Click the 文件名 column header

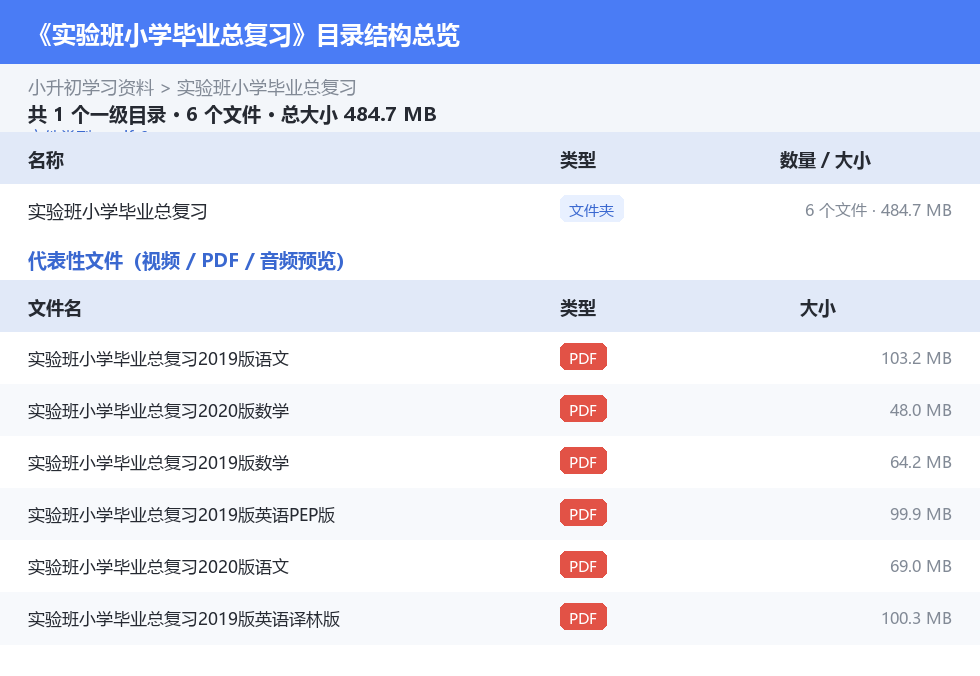pos(55,309)
